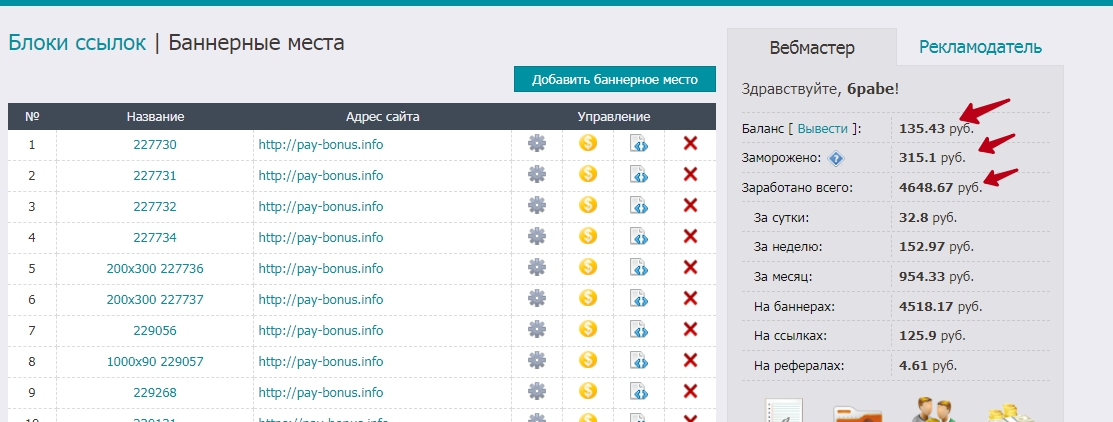
Task: Click the coin icon for banner 229056
Action: [588, 329]
